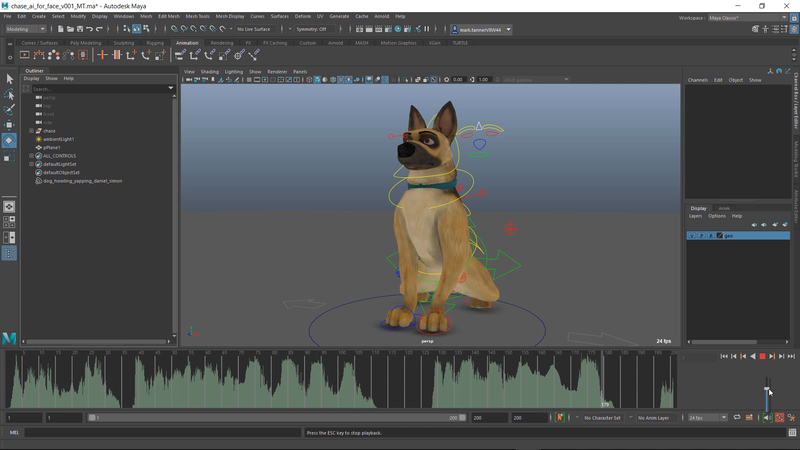Screen dimensions: 800x450
Task: Switch to the Rigging shelf tab
Action: tap(155, 43)
